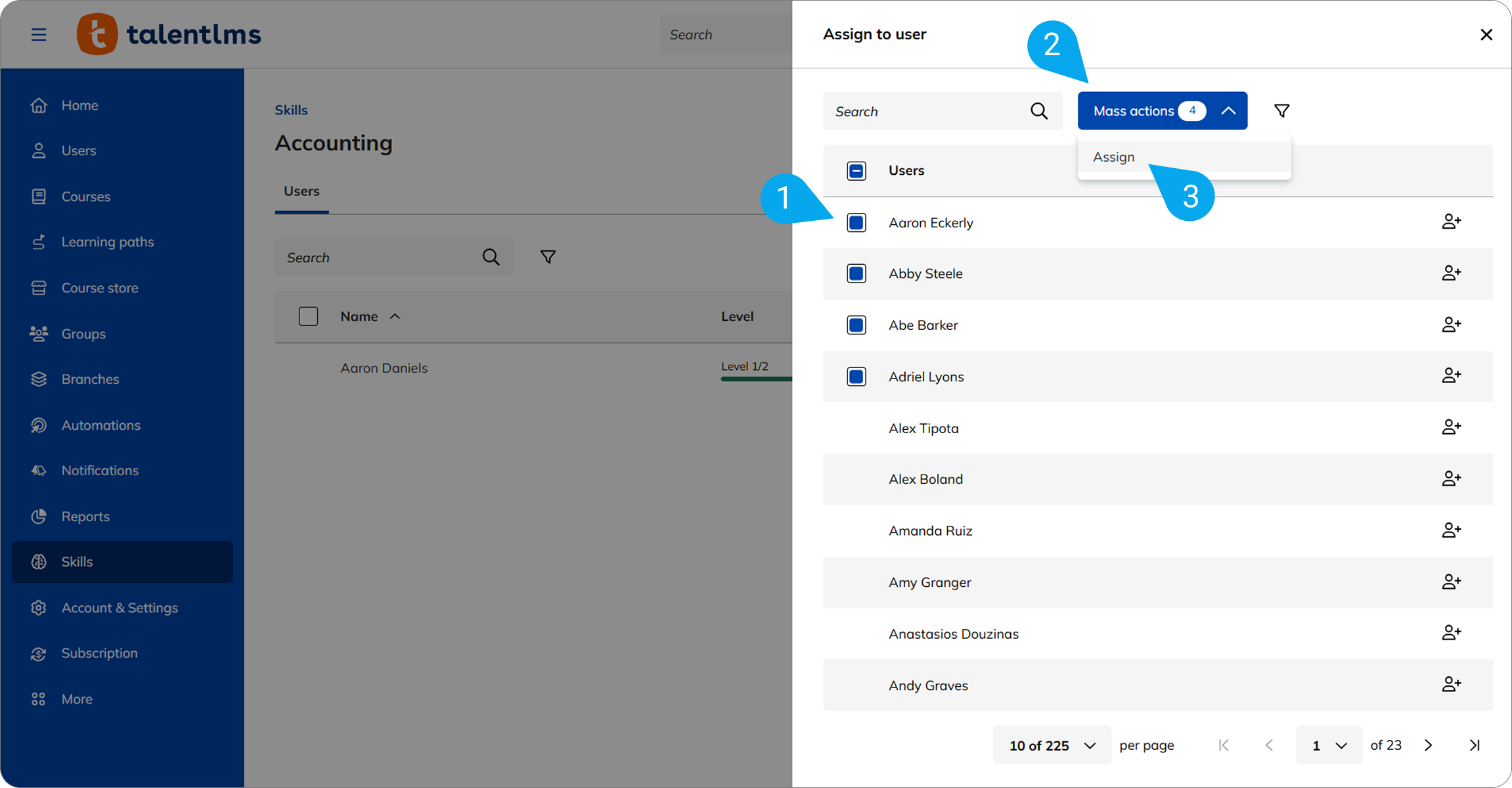The height and width of the screenshot is (788, 1512).
Task: Open the hamburger menu icon
Action: 39,34
